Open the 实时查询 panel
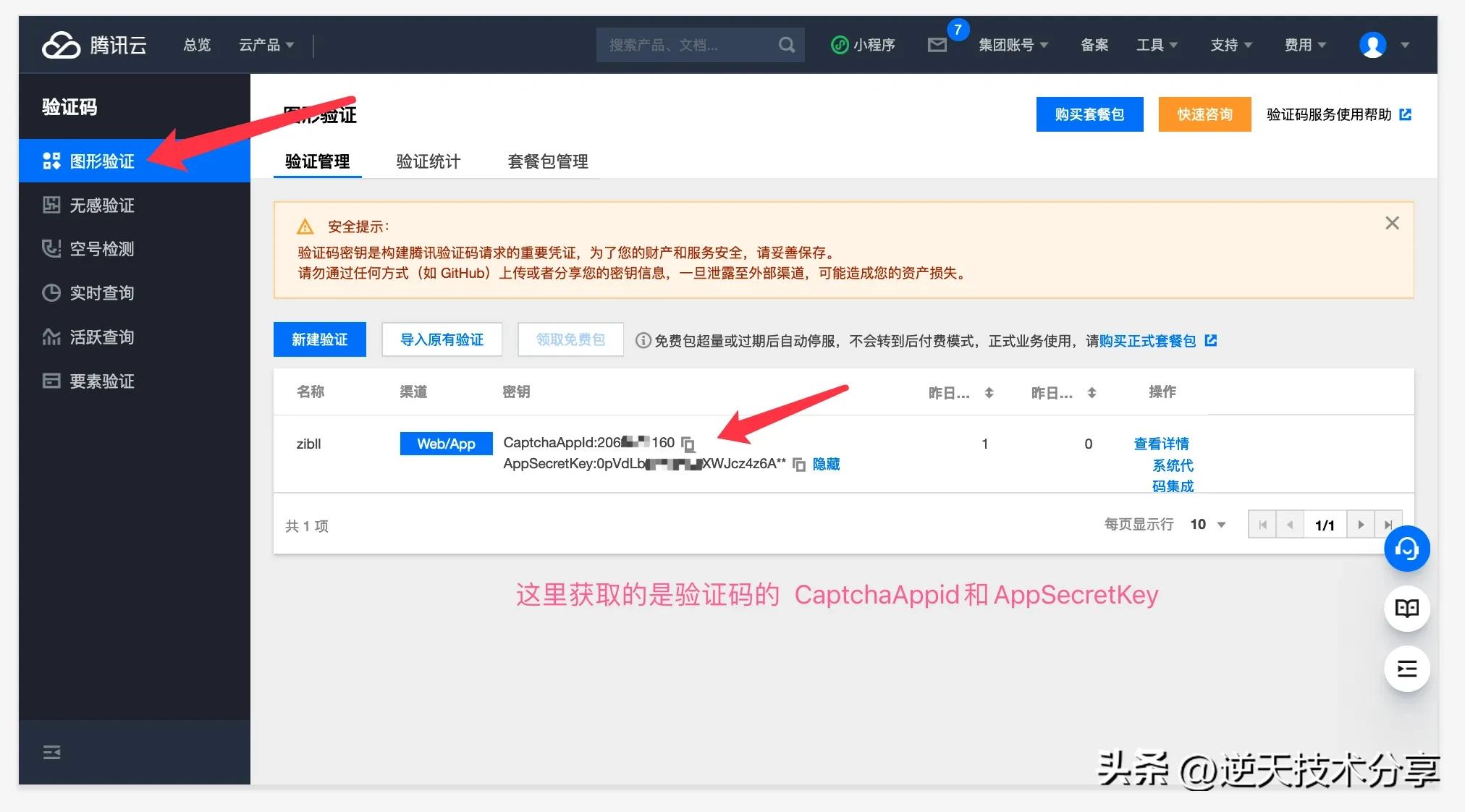The width and height of the screenshot is (1465, 812). 101,292
